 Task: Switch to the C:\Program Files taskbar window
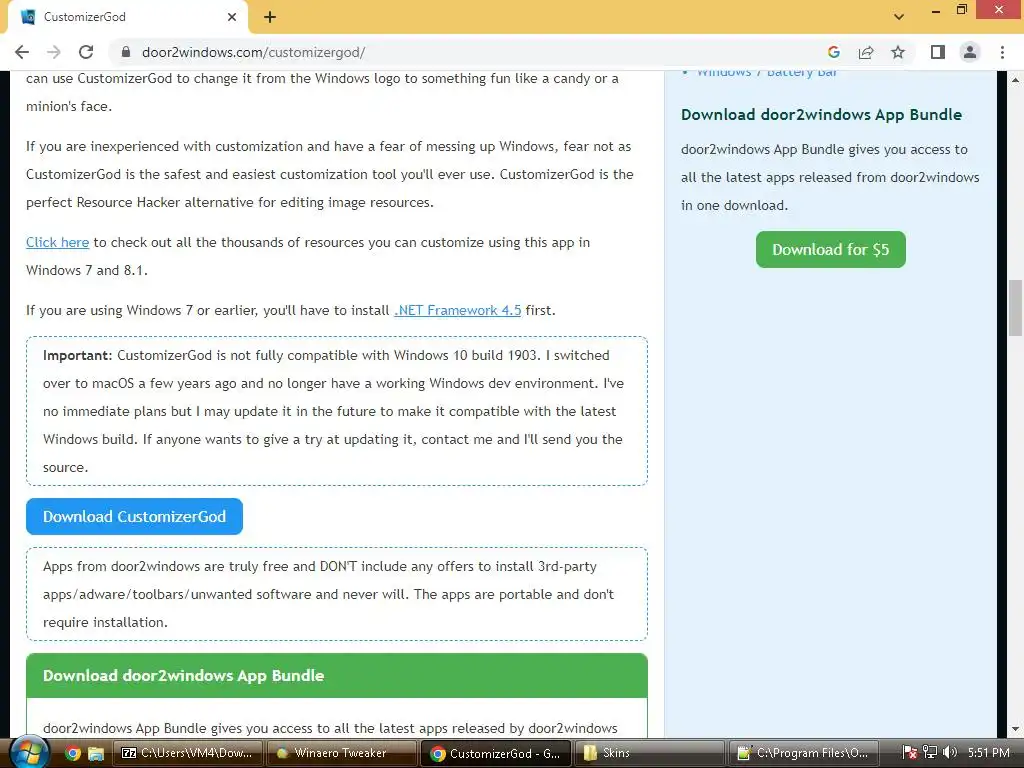click(803, 753)
